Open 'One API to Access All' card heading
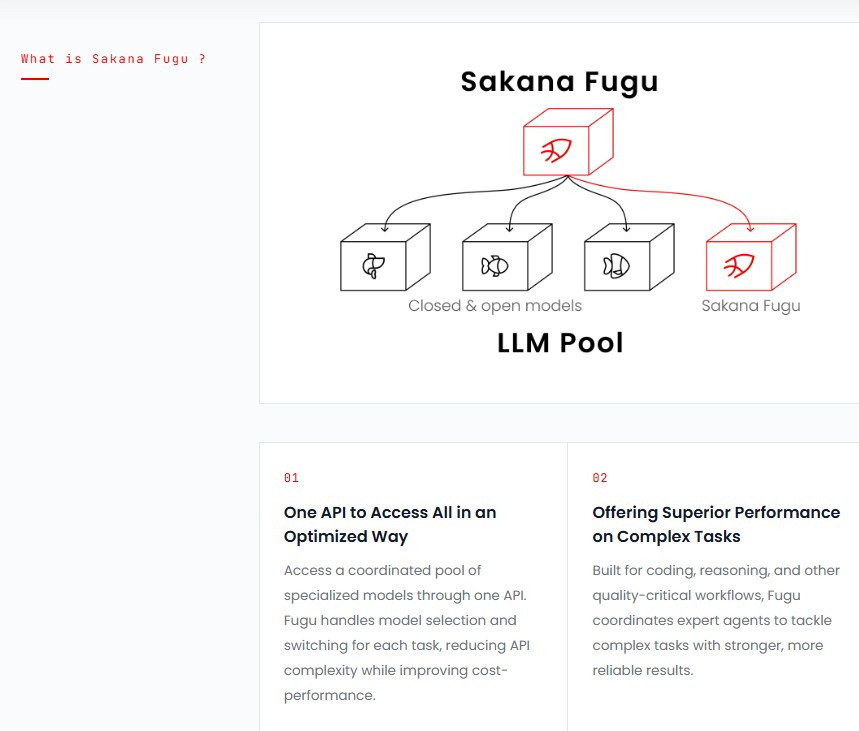The height and width of the screenshot is (731, 859). [x=390, y=524]
